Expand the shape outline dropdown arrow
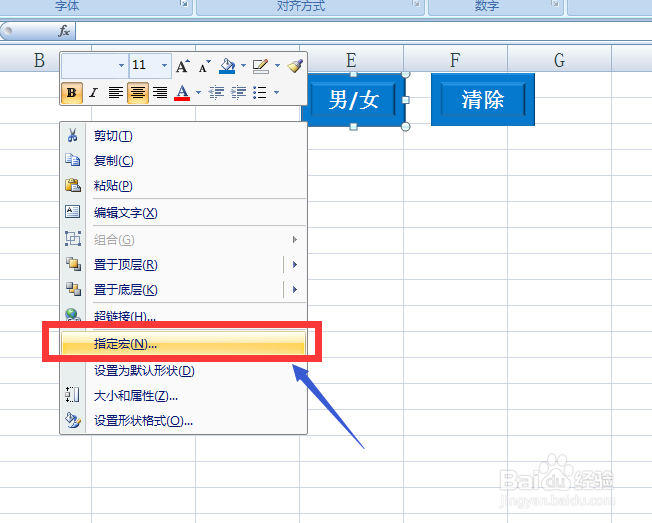 coord(277,66)
